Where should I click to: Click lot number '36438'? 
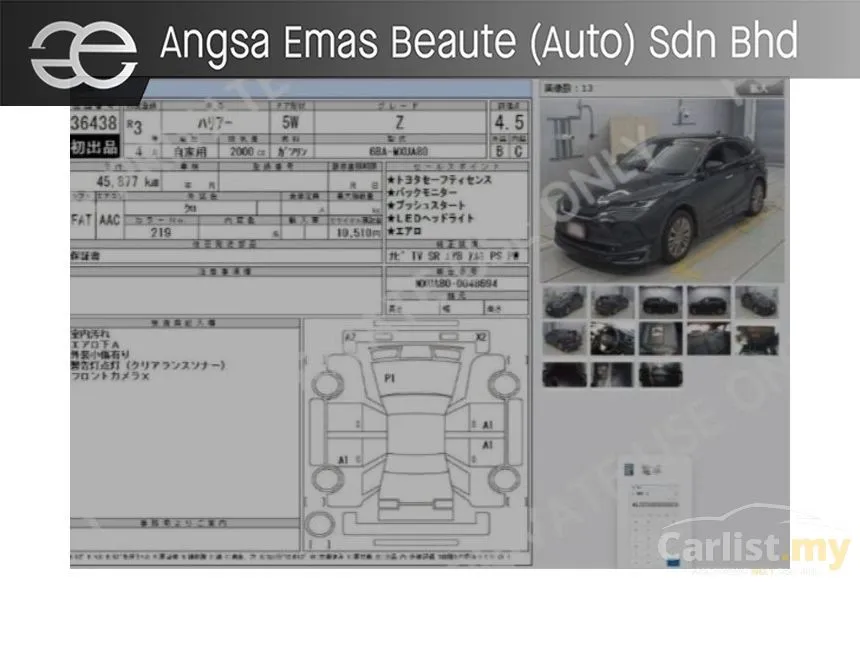(x=94, y=123)
